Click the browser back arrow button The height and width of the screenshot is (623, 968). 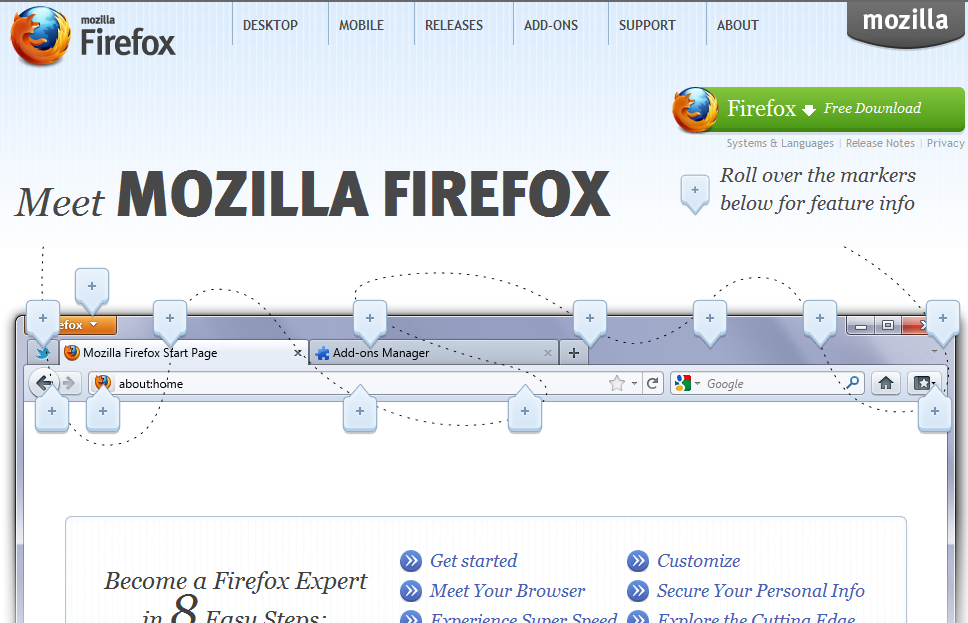43,383
